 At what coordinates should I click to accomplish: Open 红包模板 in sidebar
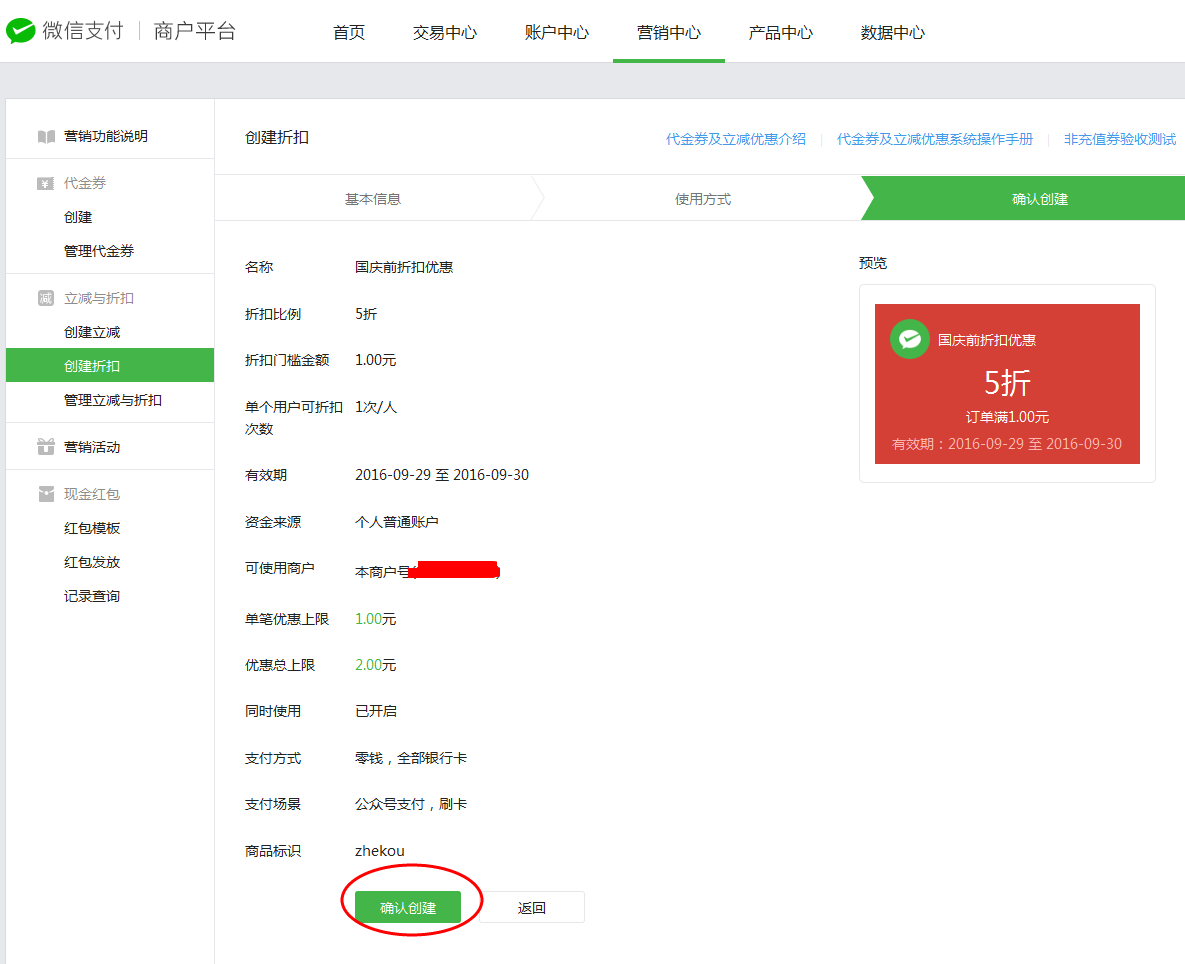[x=92, y=528]
